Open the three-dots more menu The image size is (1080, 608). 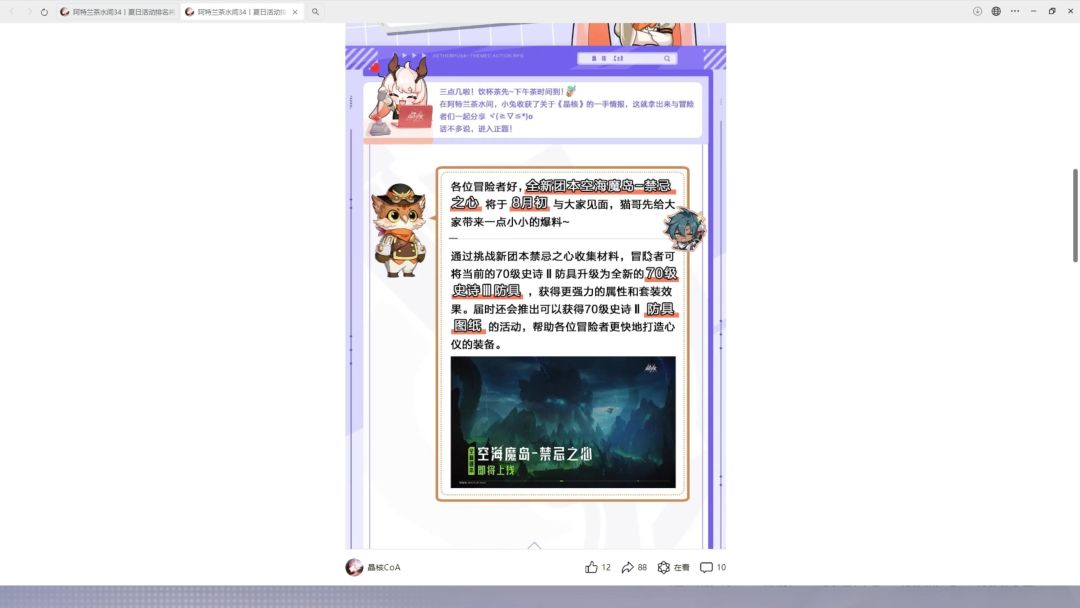(x=1015, y=11)
